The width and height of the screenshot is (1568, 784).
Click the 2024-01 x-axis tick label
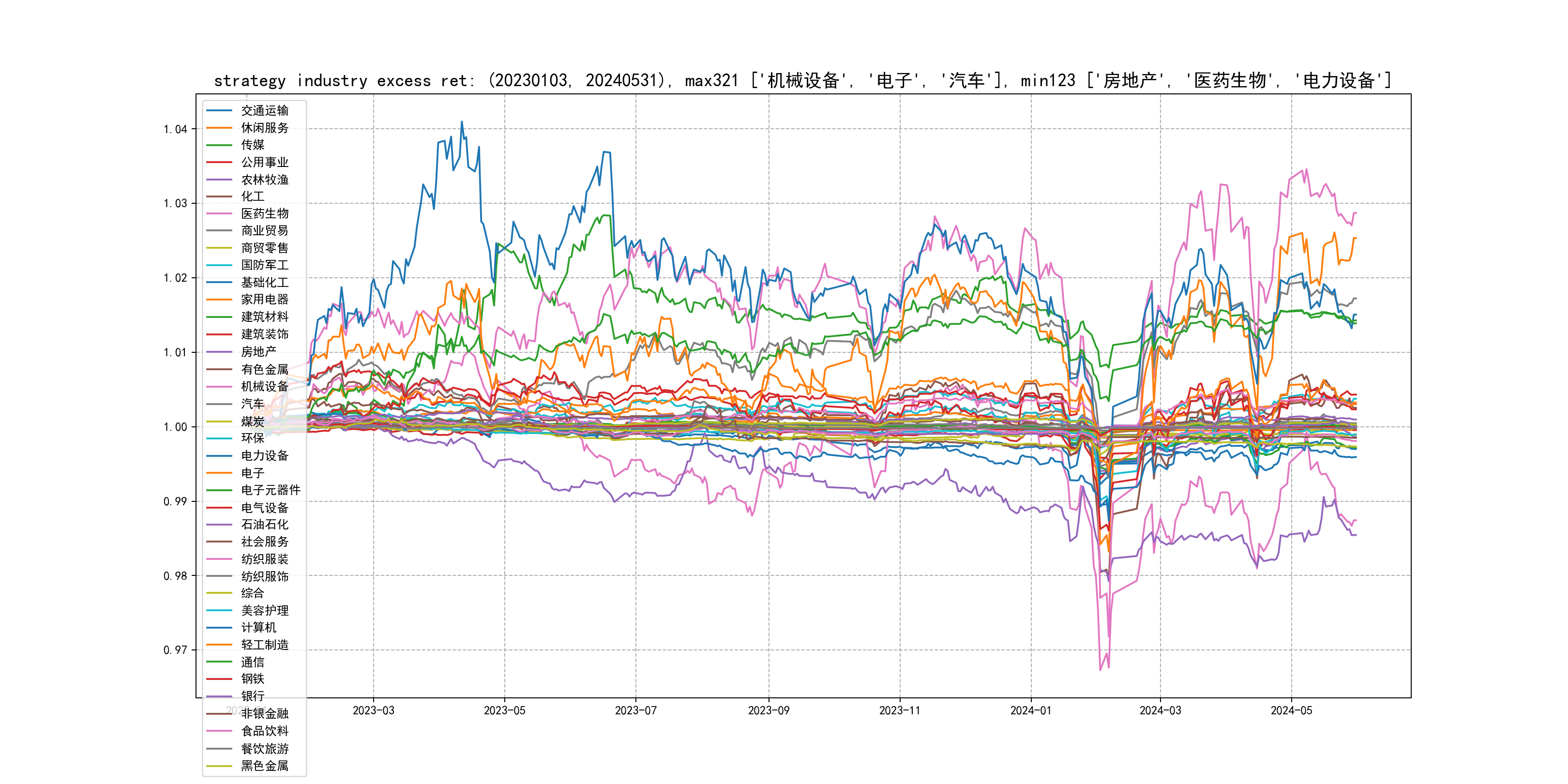tap(1030, 710)
